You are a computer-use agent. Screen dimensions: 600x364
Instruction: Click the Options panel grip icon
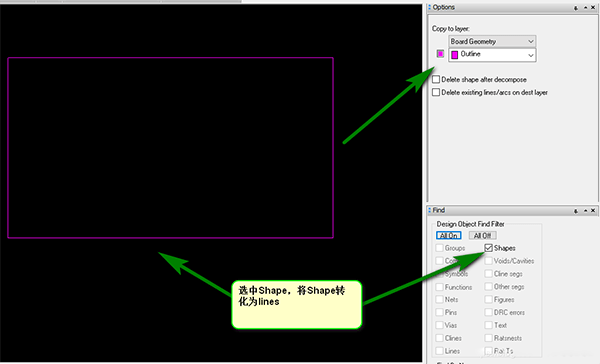tap(430, 7)
